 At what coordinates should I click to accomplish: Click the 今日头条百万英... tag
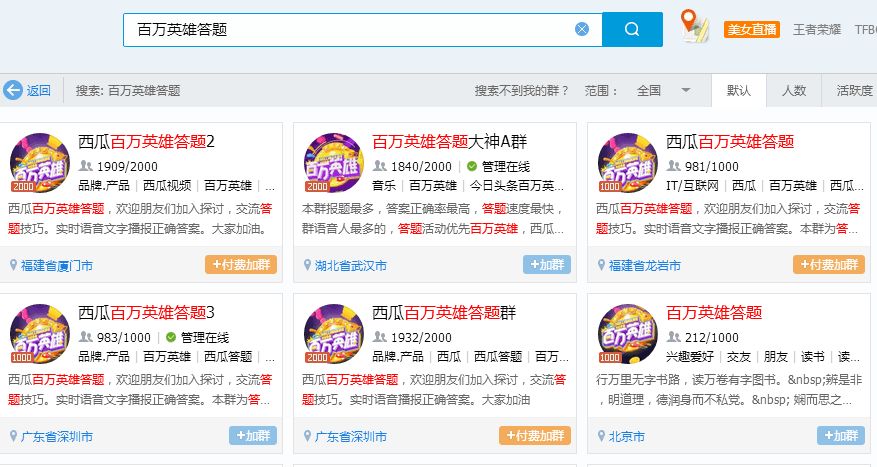click(x=517, y=186)
